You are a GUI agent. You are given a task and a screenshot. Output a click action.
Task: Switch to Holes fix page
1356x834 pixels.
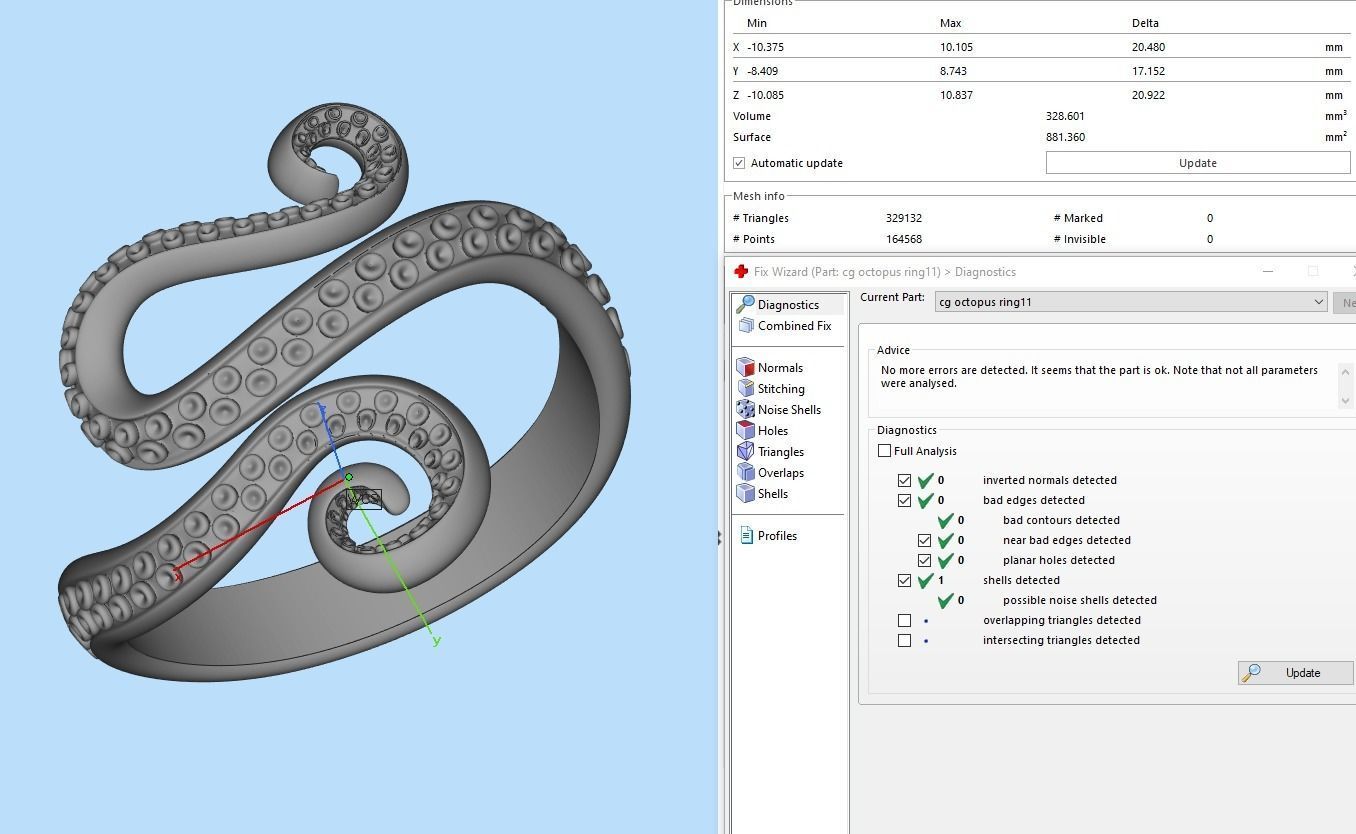(x=773, y=431)
